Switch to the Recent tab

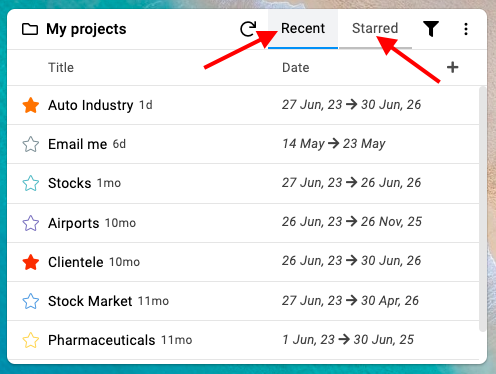303,29
